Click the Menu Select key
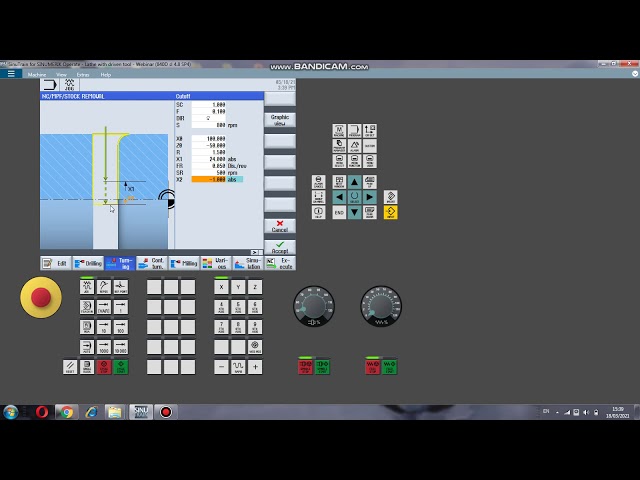This screenshot has width=640, height=480. [339, 161]
